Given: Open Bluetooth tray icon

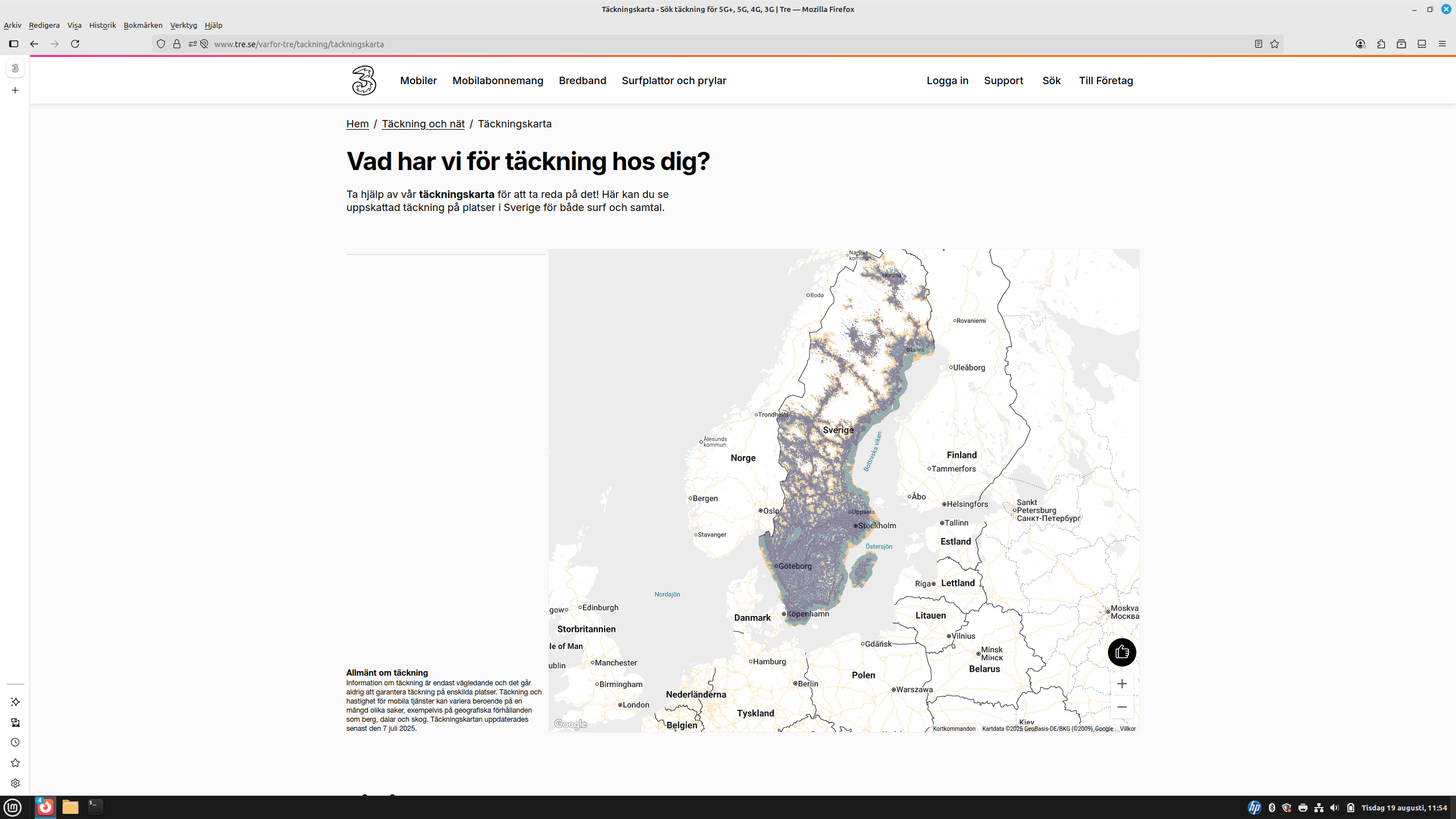Looking at the screenshot, I should (1272, 808).
